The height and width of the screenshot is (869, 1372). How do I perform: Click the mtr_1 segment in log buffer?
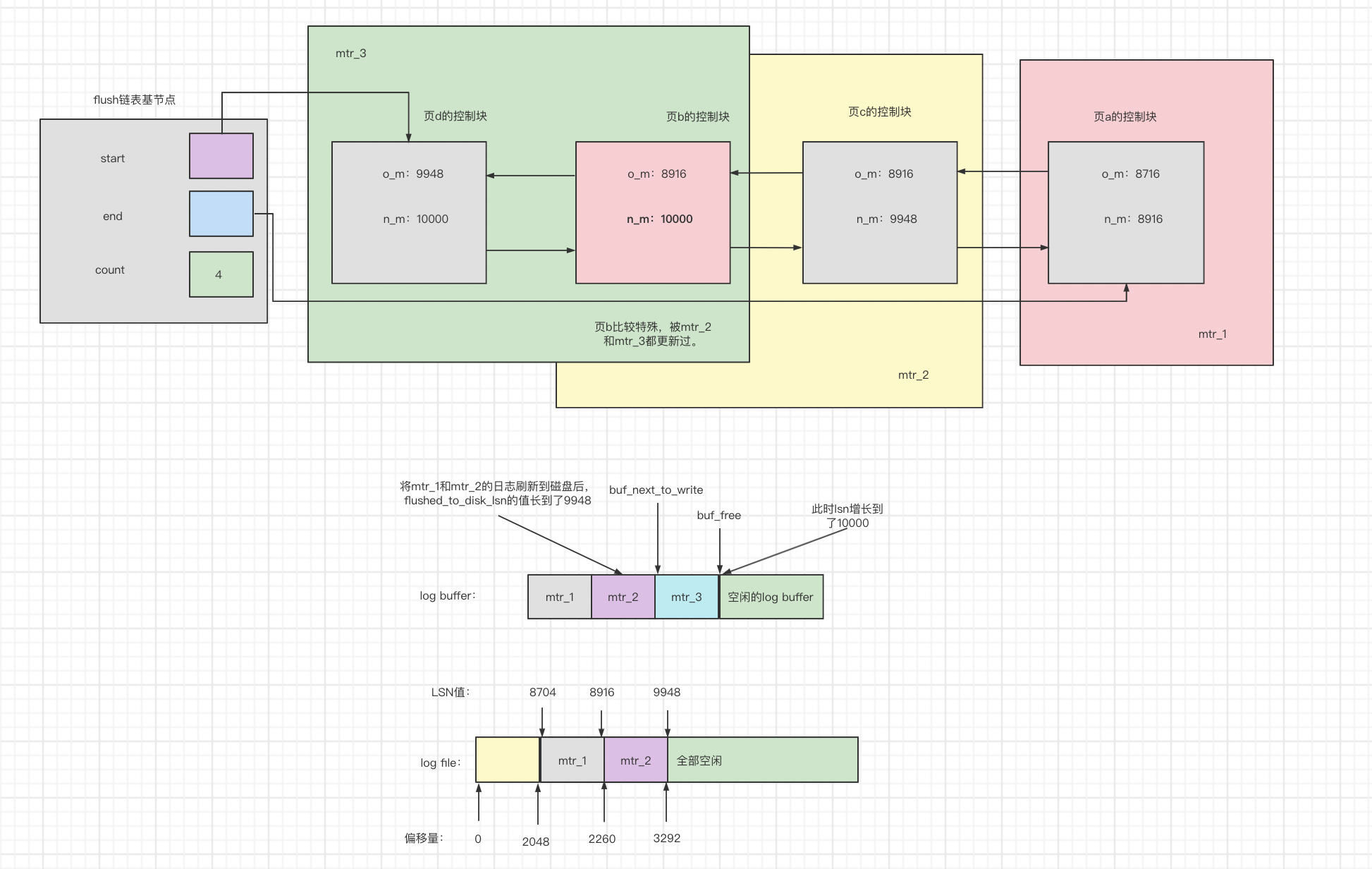tap(559, 597)
